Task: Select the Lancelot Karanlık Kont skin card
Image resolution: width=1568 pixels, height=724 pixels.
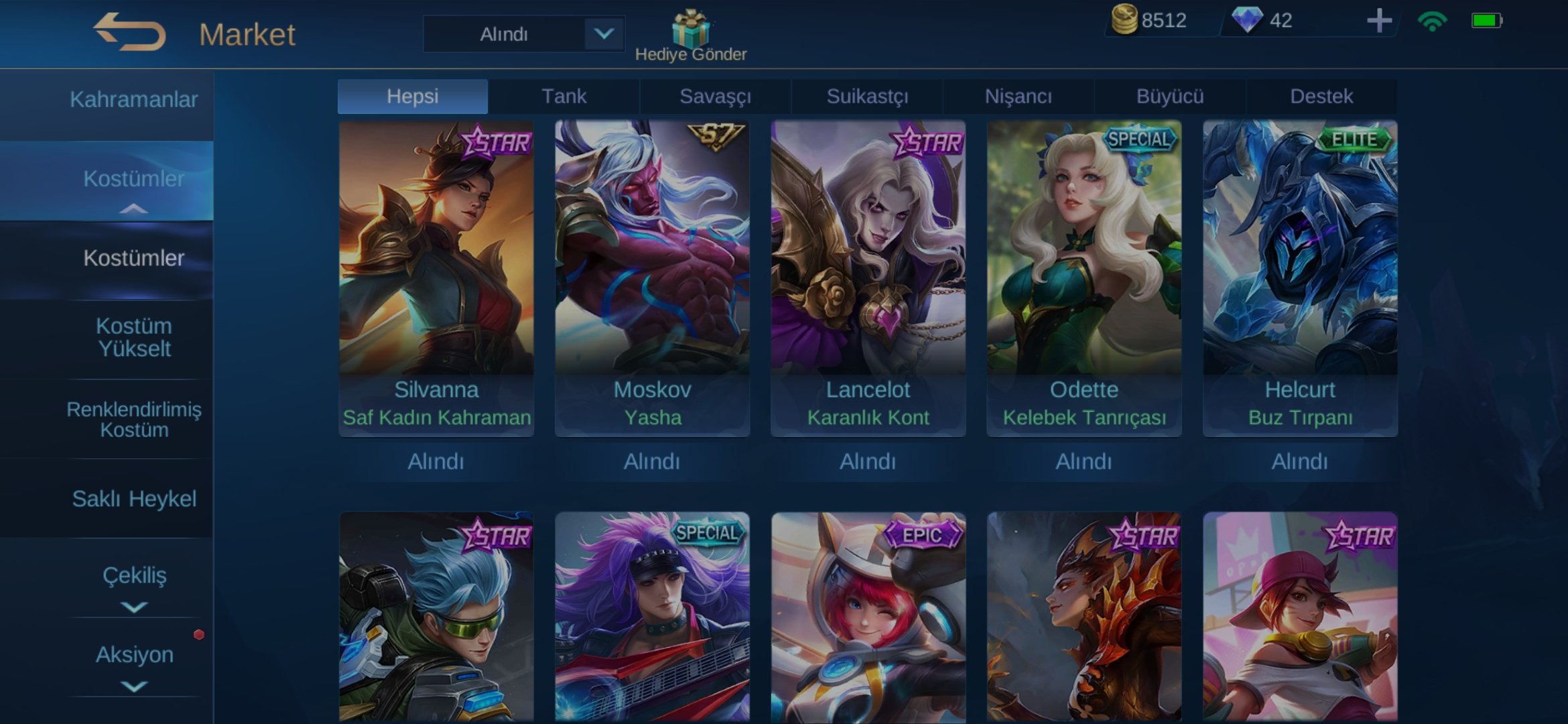Action: (x=868, y=278)
